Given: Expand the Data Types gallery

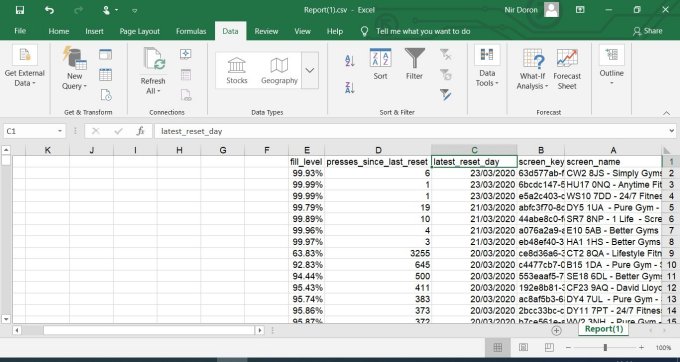Looking at the screenshot, I should (310, 70).
